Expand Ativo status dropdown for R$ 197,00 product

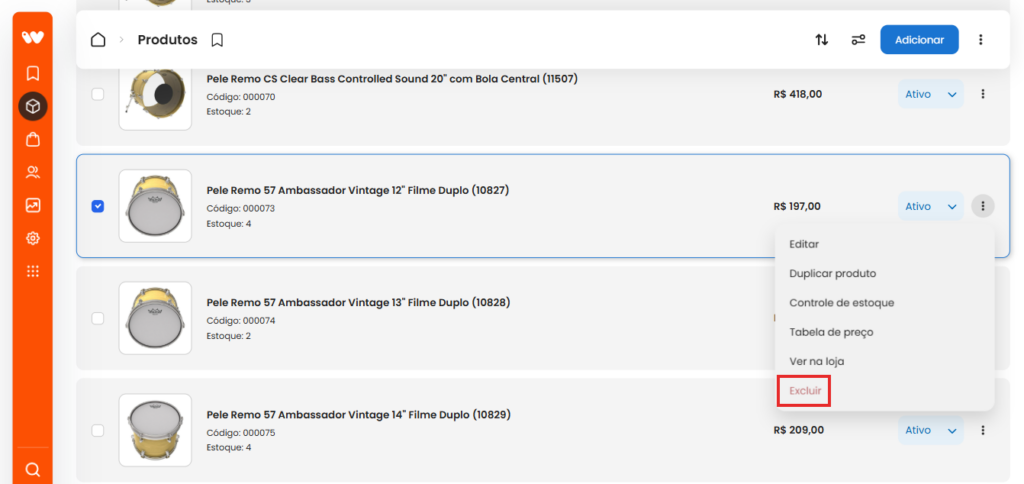[931, 206]
